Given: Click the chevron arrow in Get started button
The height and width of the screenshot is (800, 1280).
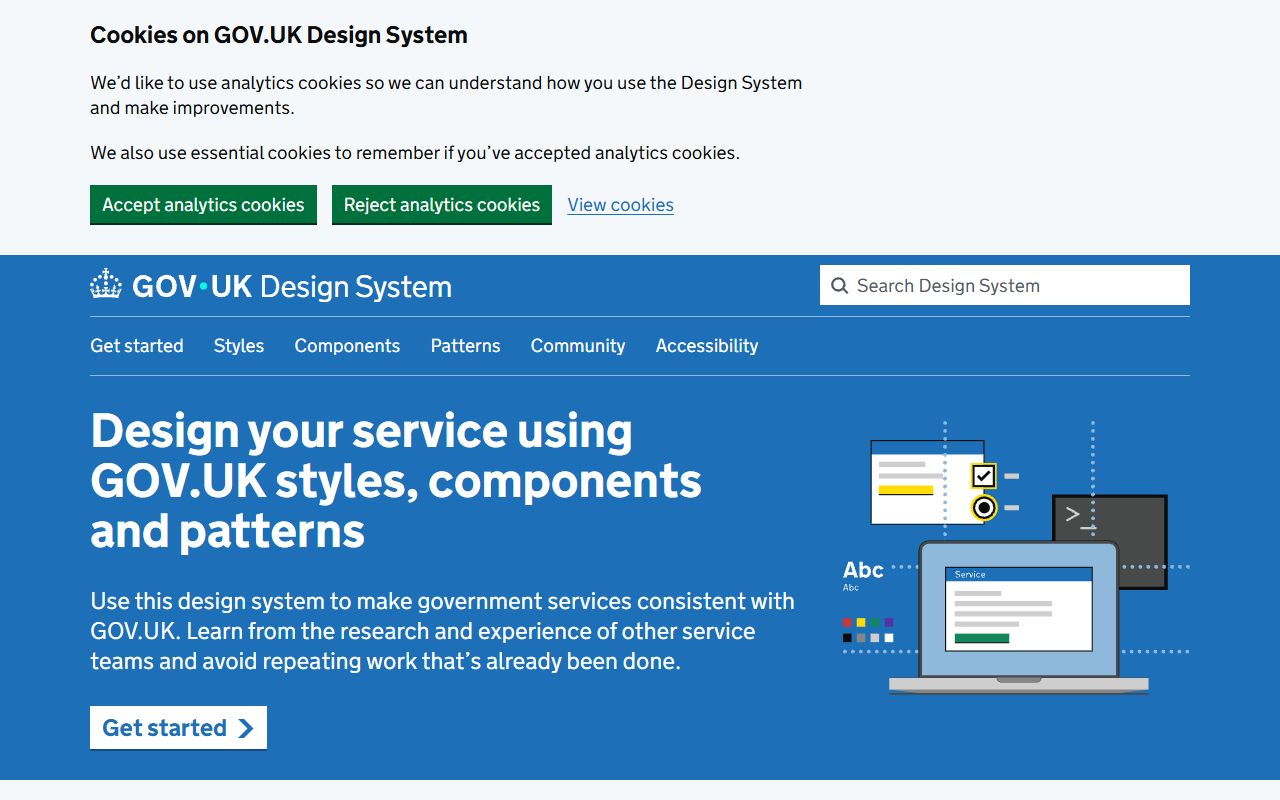Looking at the screenshot, I should 245,728.
